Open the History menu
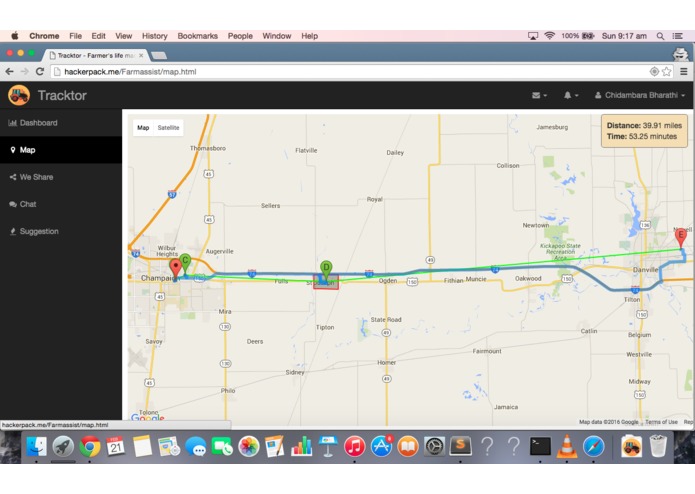The image size is (695, 494). point(154,36)
